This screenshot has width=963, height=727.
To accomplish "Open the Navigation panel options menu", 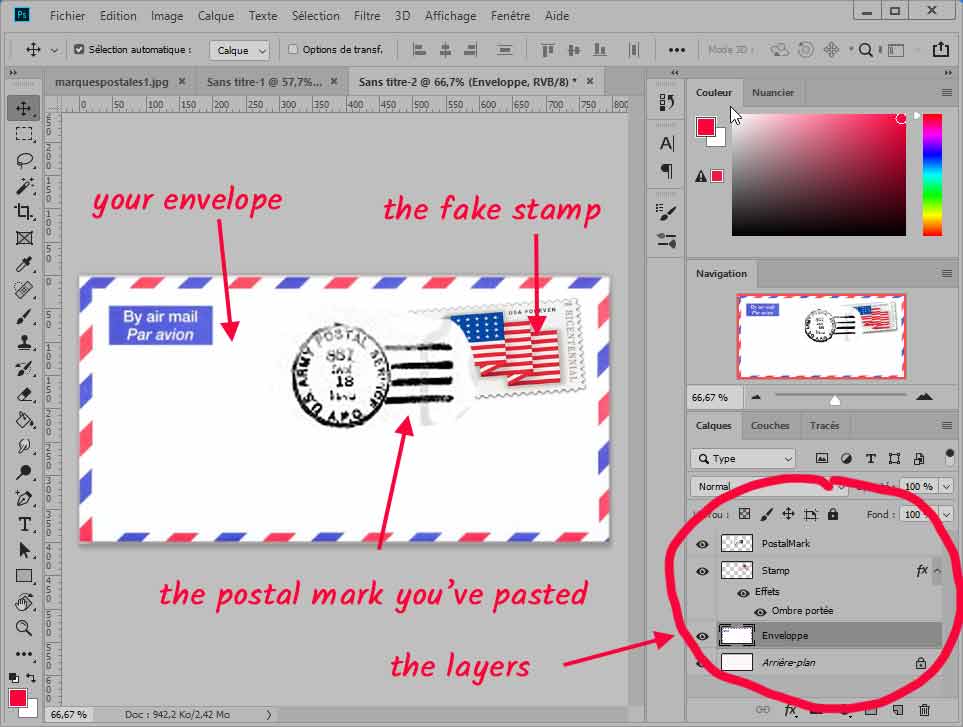I will pos(946,274).
